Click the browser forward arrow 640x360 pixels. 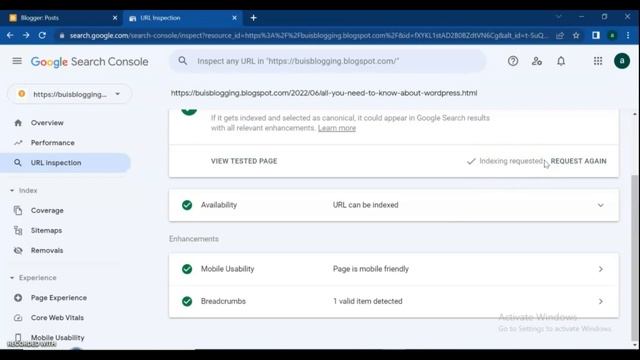click(26, 36)
